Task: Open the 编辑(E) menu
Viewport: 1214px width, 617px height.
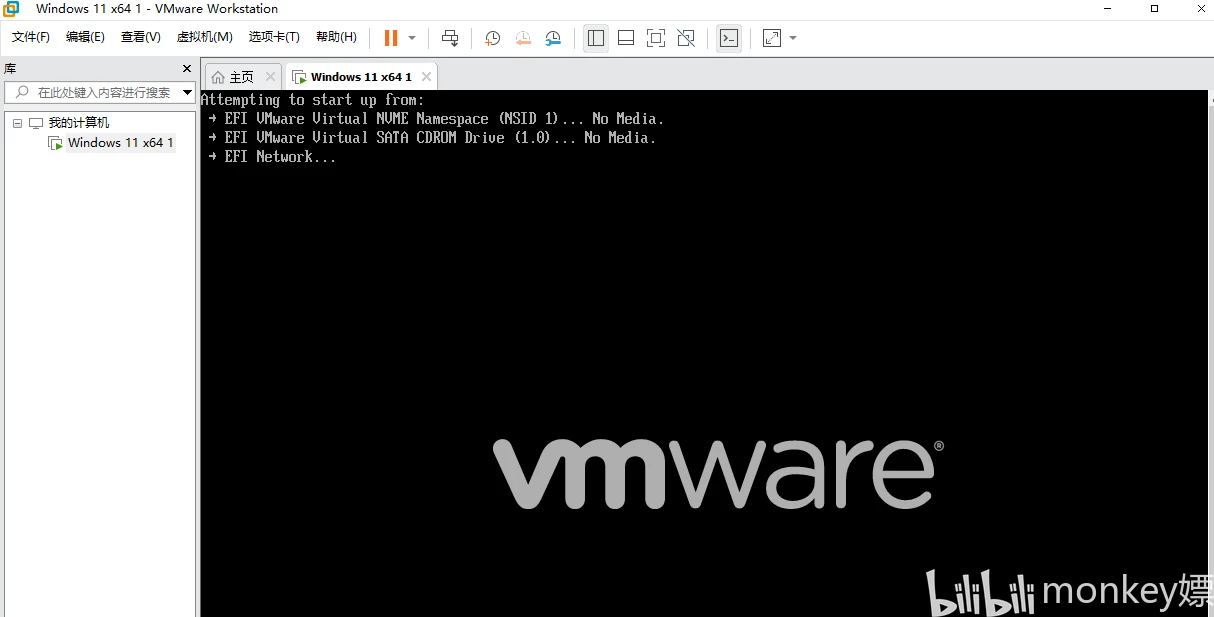Action: point(85,37)
